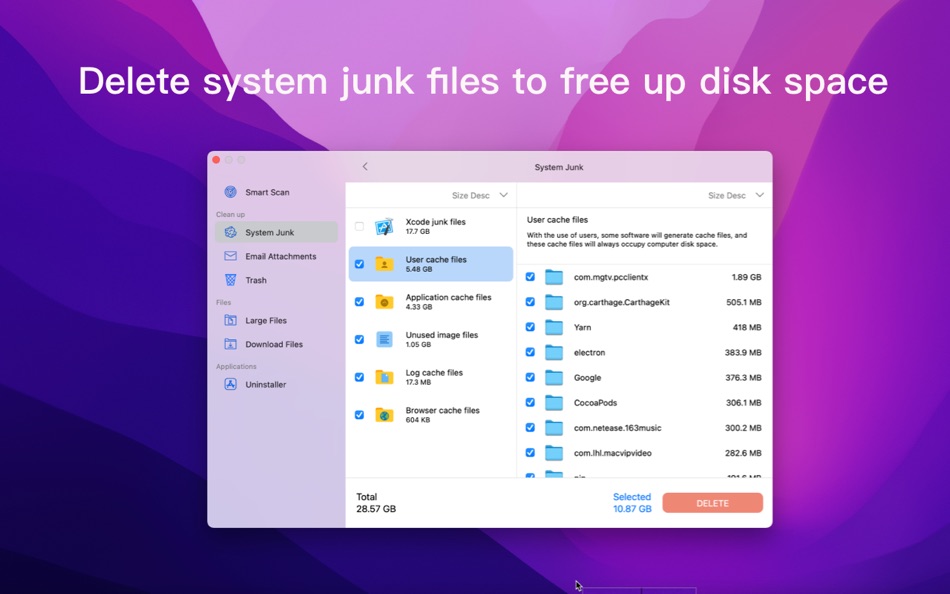Click the 505.1 MB size value
This screenshot has width=950, height=594.
[743, 302]
